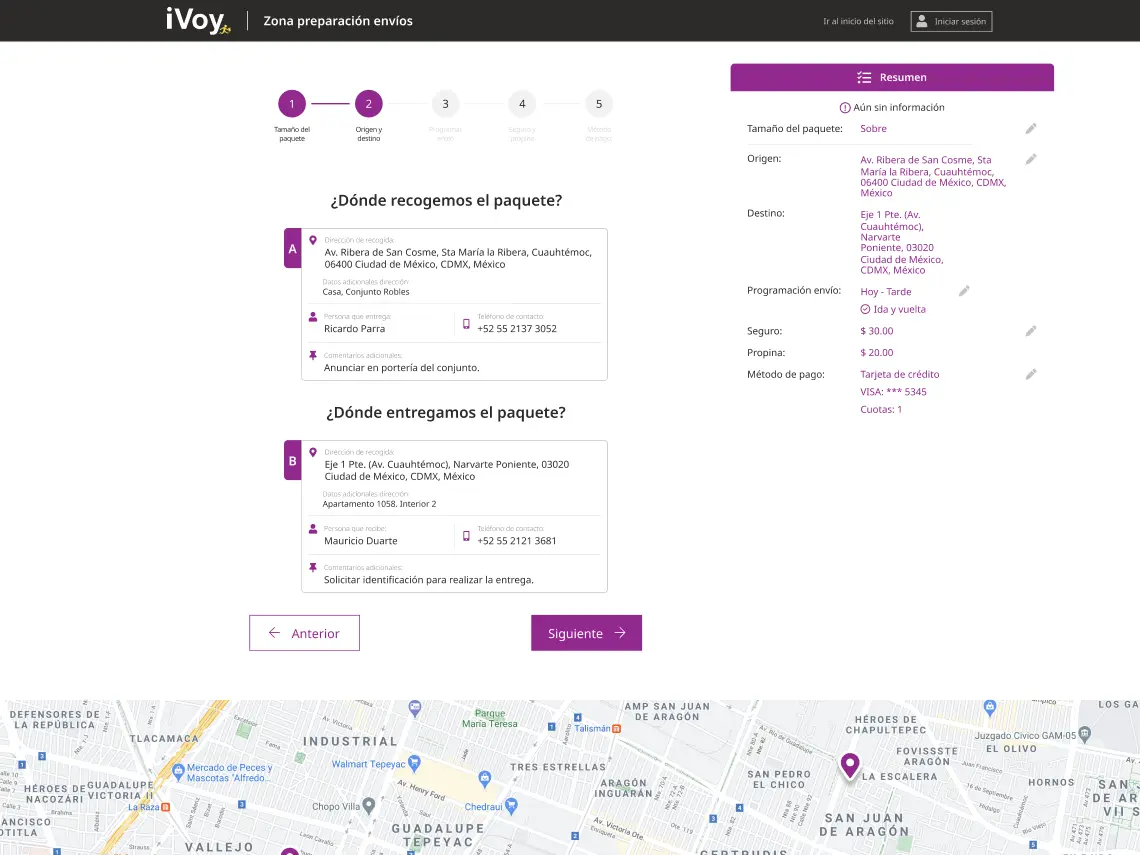Image resolution: width=1140 pixels, height=855 pixels.
Task: Edit package size with pencil icon
Action: click(1031, 129)
